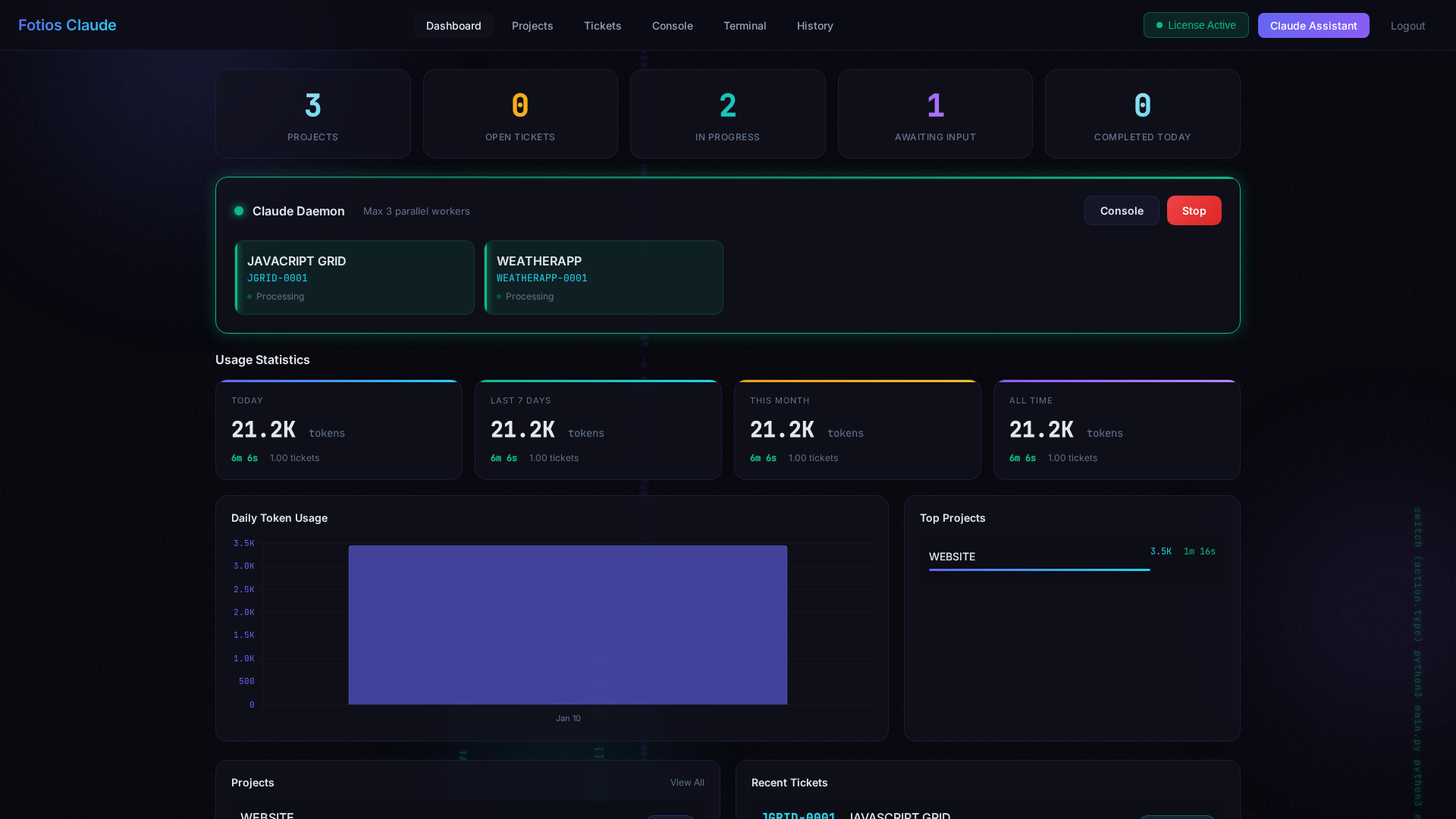Select the Dashboard navigation item
Viewport: 1456px width, 819px height.
453,25
